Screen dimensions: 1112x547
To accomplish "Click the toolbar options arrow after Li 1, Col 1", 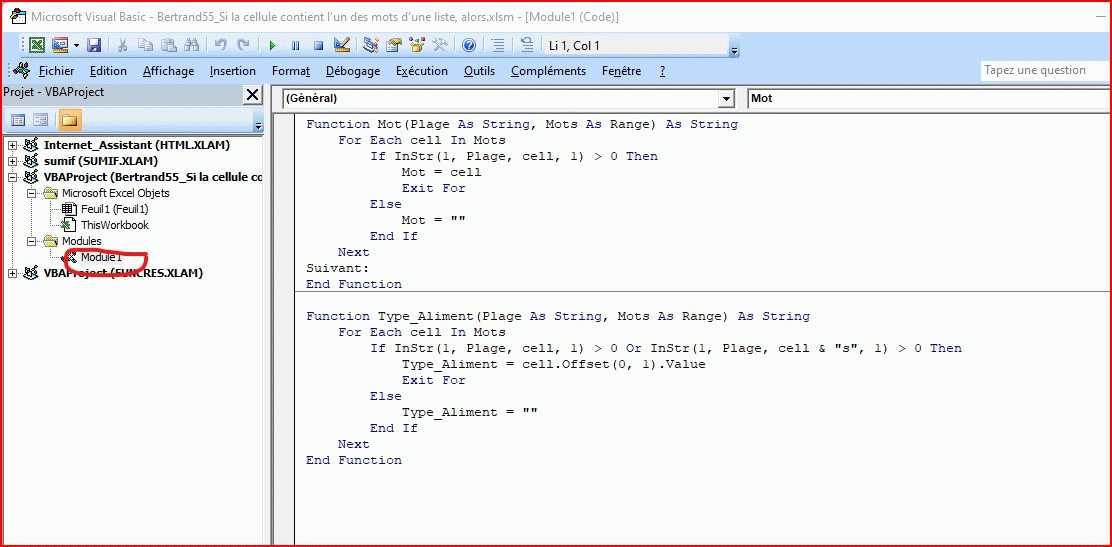I will coord(734,50).
